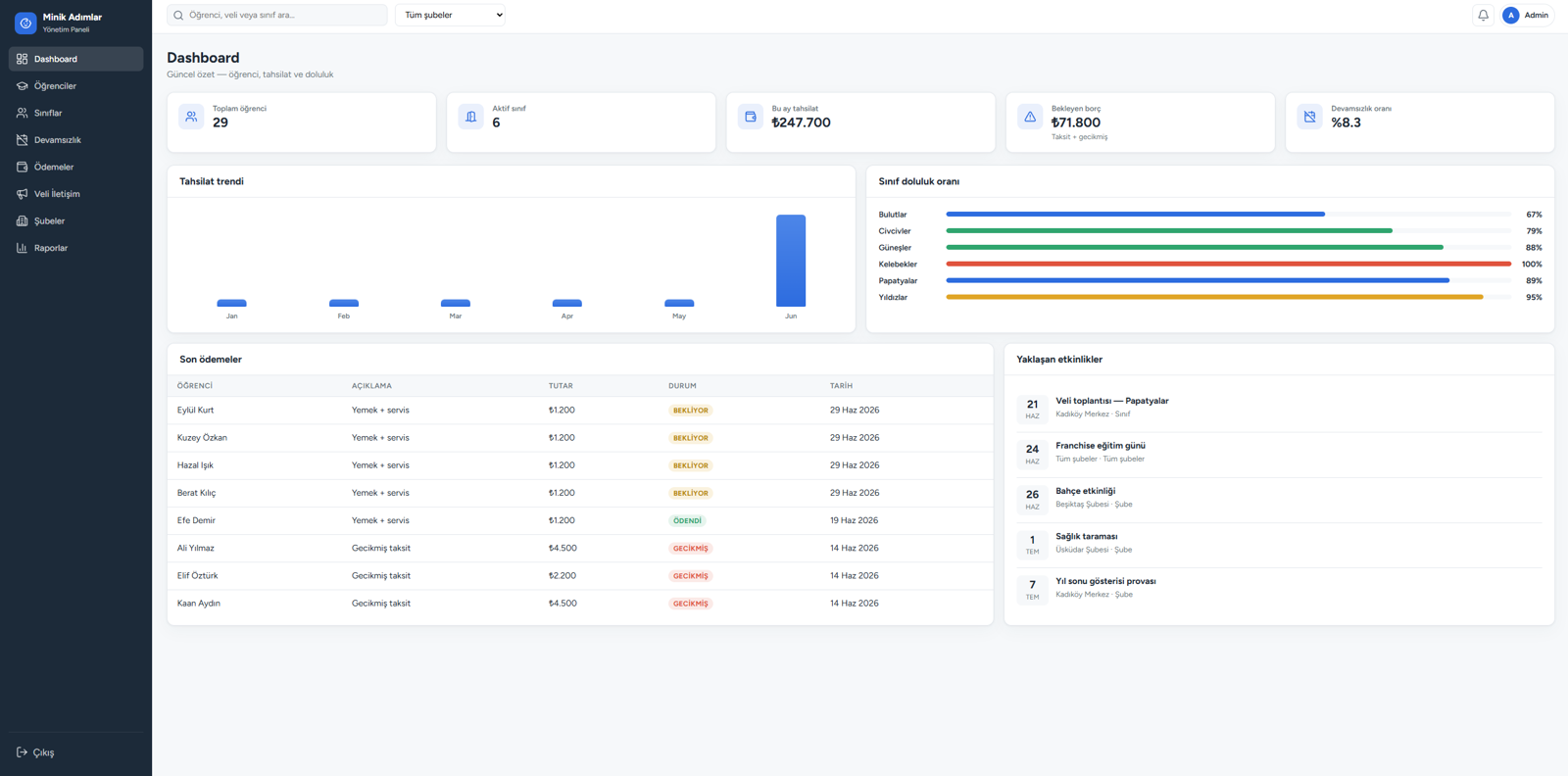The image size is (1568, 776).
Task: Click the search magnifier icon
Action: [178, 15]
